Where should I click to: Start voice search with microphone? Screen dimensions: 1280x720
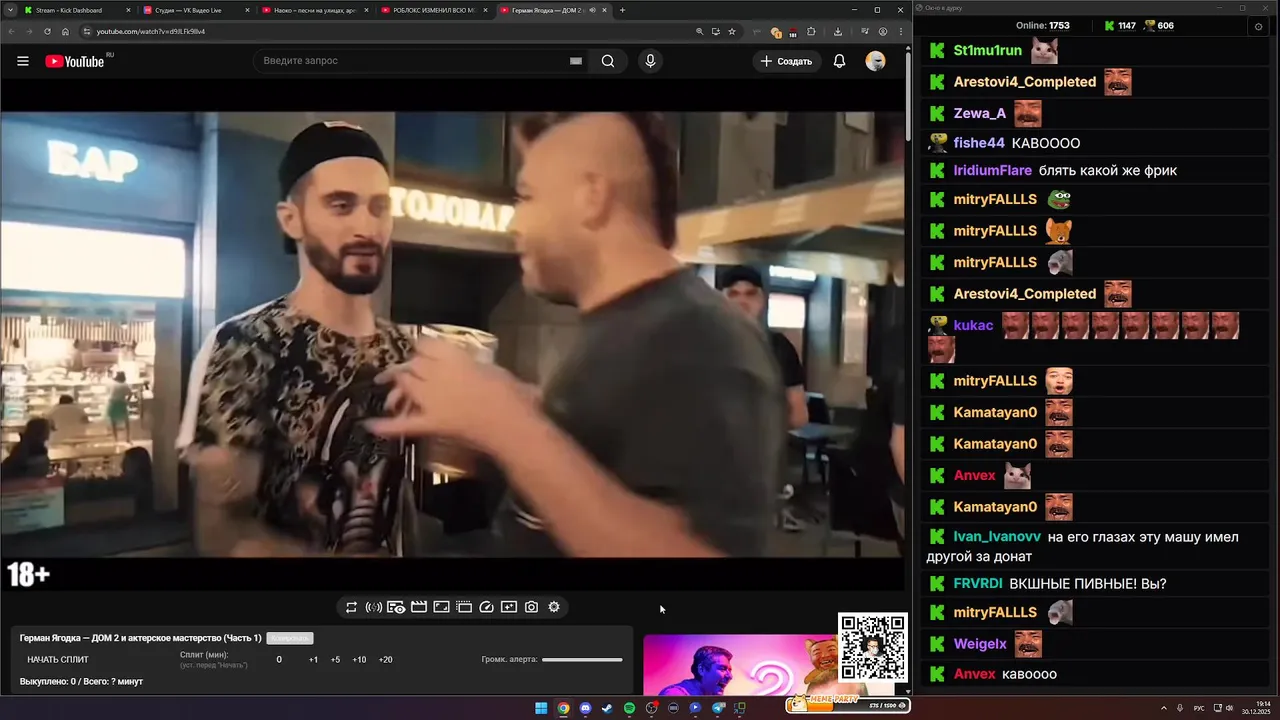click(x=650, y=61)
